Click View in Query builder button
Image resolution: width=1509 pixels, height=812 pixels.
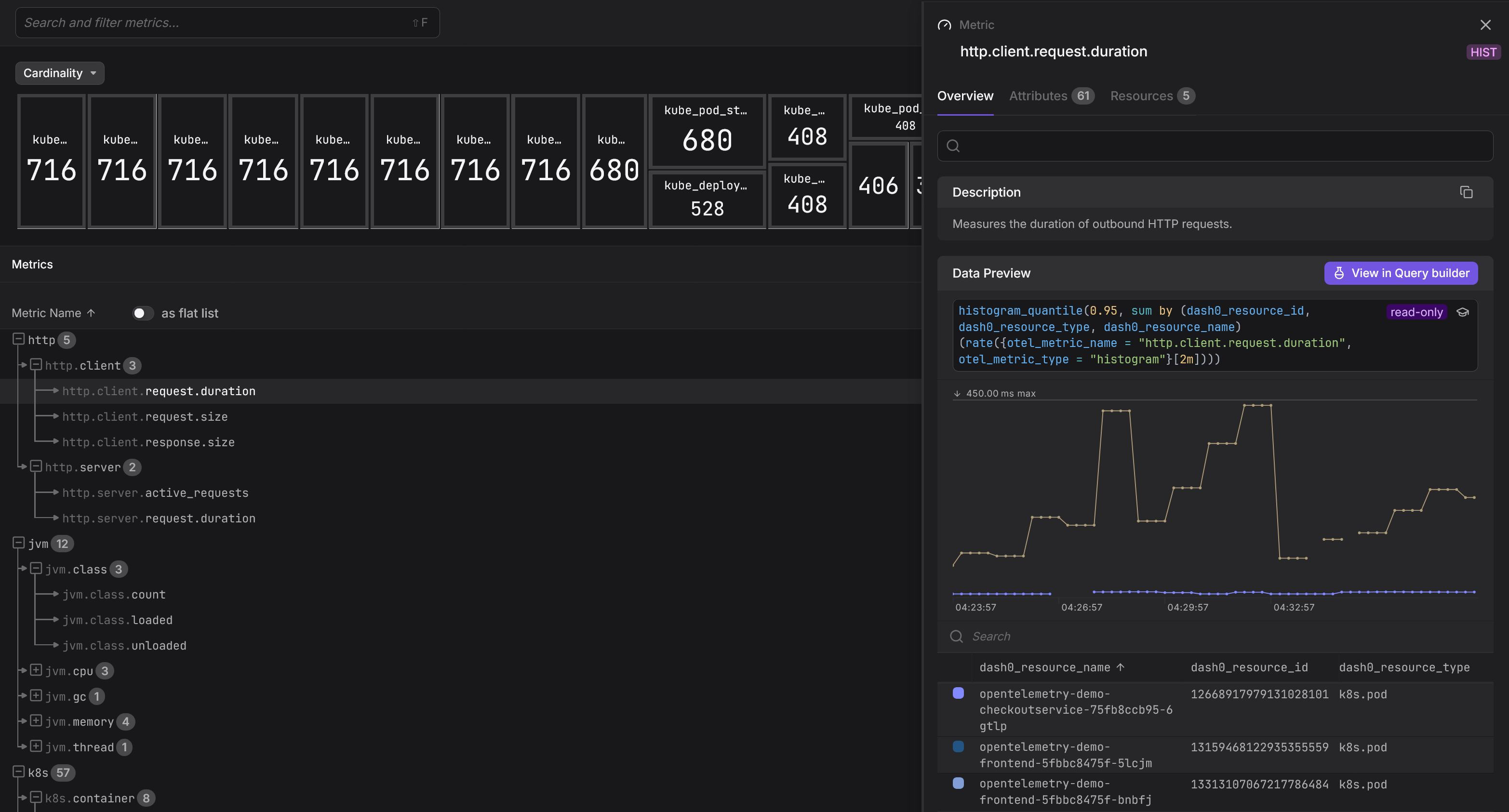tap(1401, 273)
